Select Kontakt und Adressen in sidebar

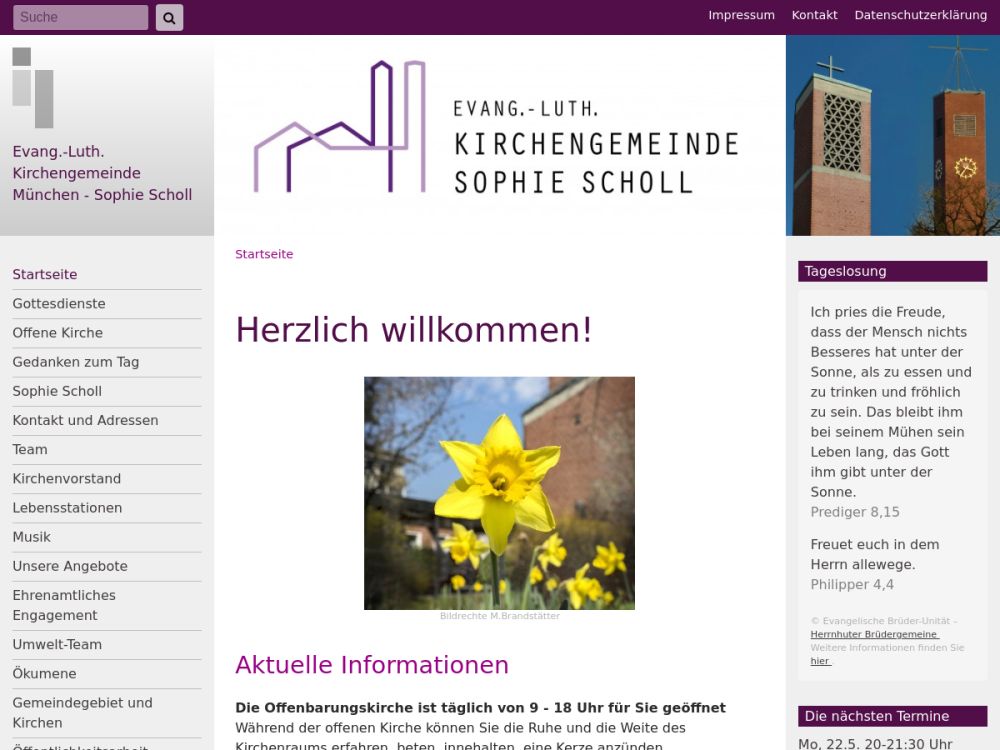click(85, 420)
